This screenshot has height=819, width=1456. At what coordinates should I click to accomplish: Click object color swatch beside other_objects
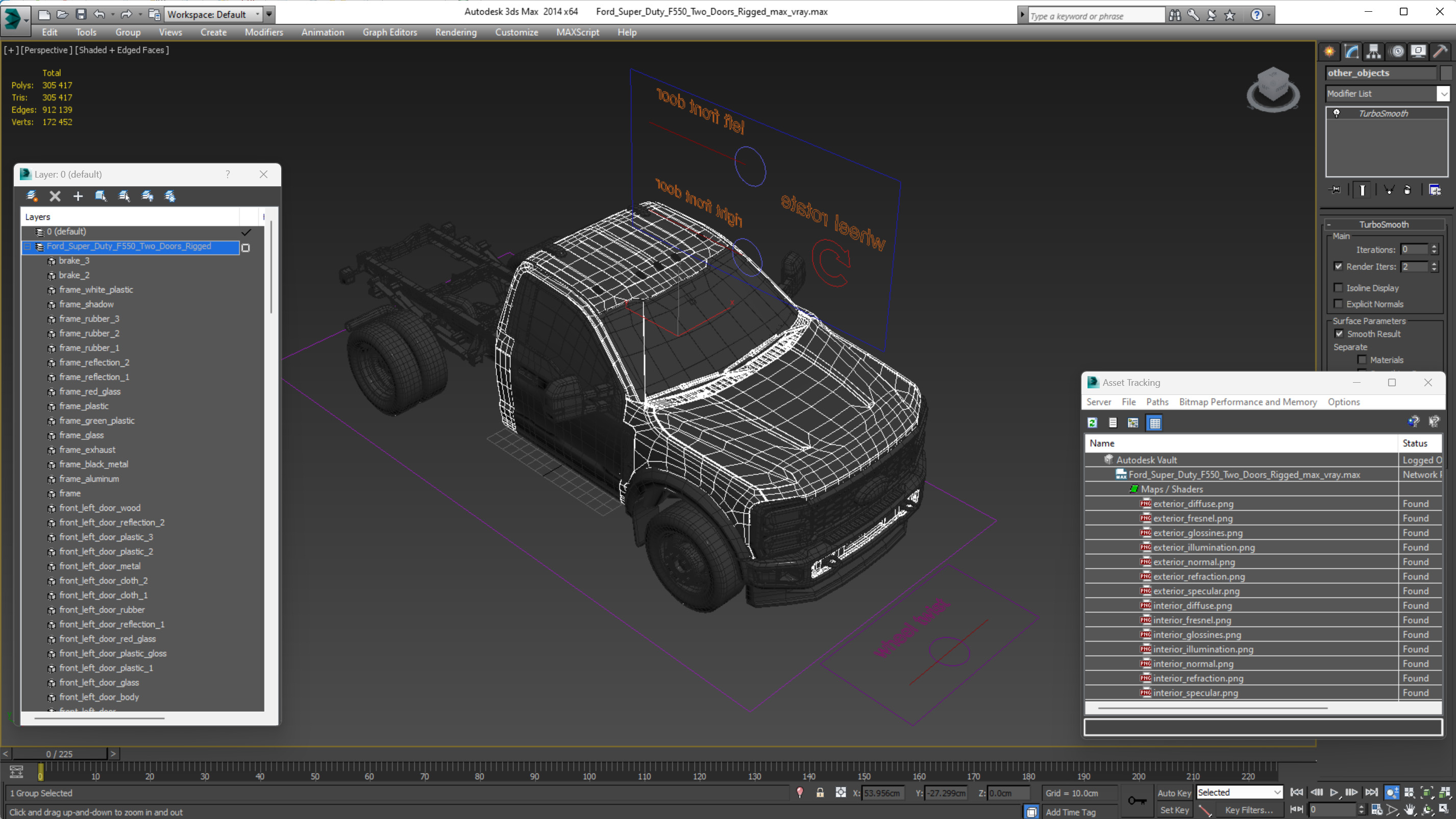[1446, 72]
